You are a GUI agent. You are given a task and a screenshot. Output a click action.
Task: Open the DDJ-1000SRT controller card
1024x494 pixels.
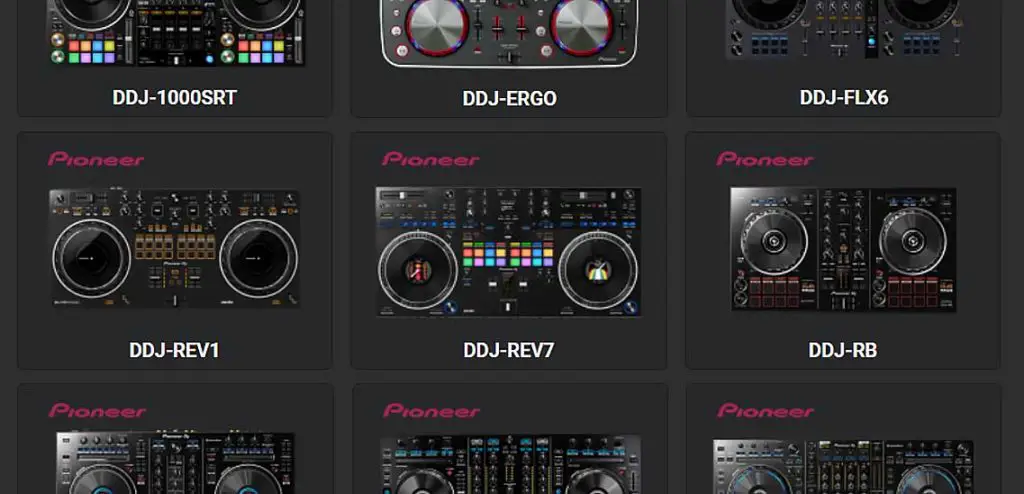click(174, 58)
